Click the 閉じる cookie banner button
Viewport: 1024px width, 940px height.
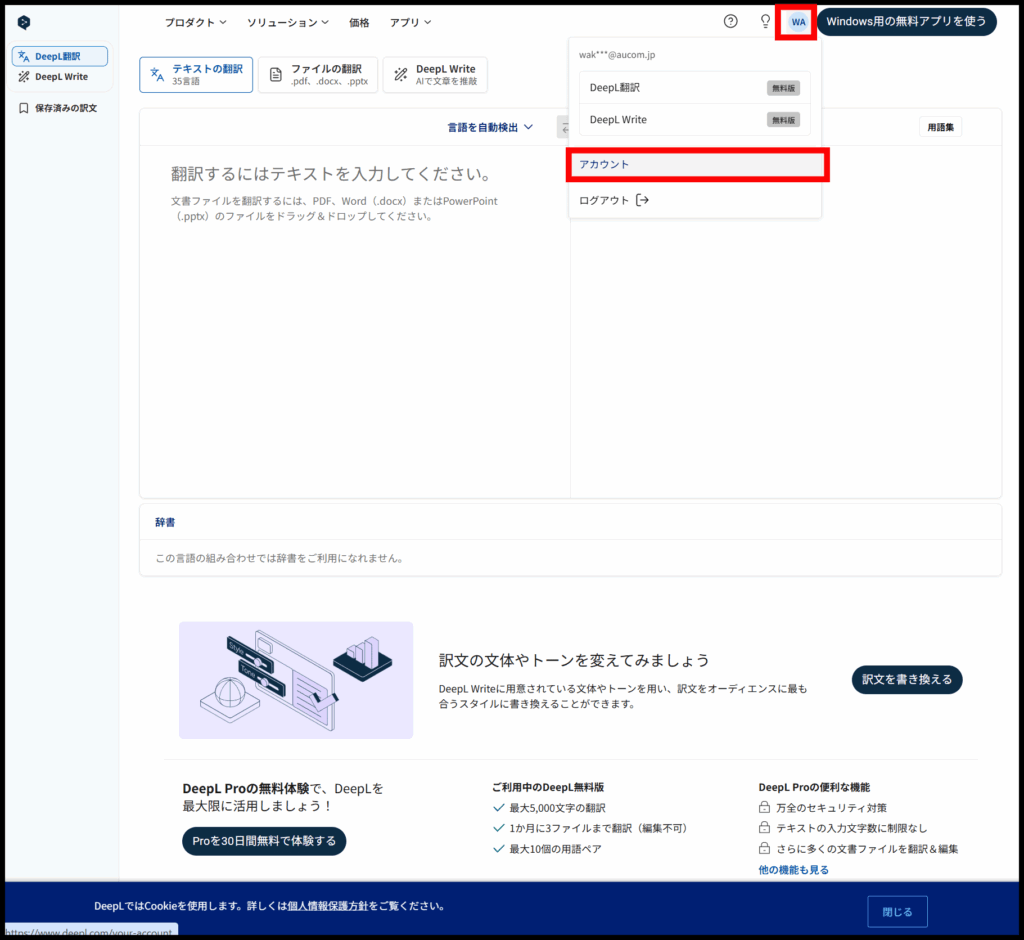(897, 911)
